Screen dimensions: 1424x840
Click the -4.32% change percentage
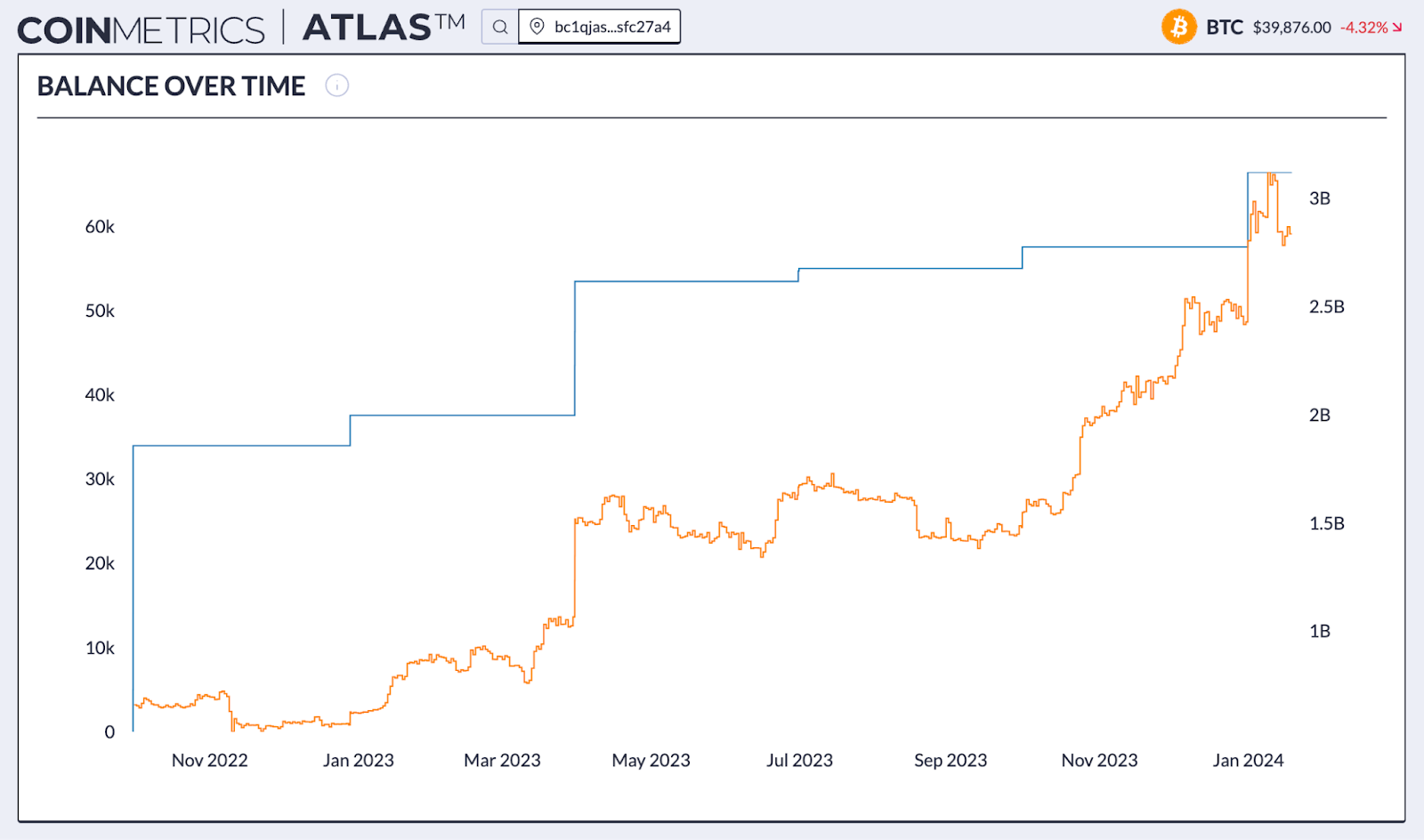pyautogui.click(x=1364, y=28)
